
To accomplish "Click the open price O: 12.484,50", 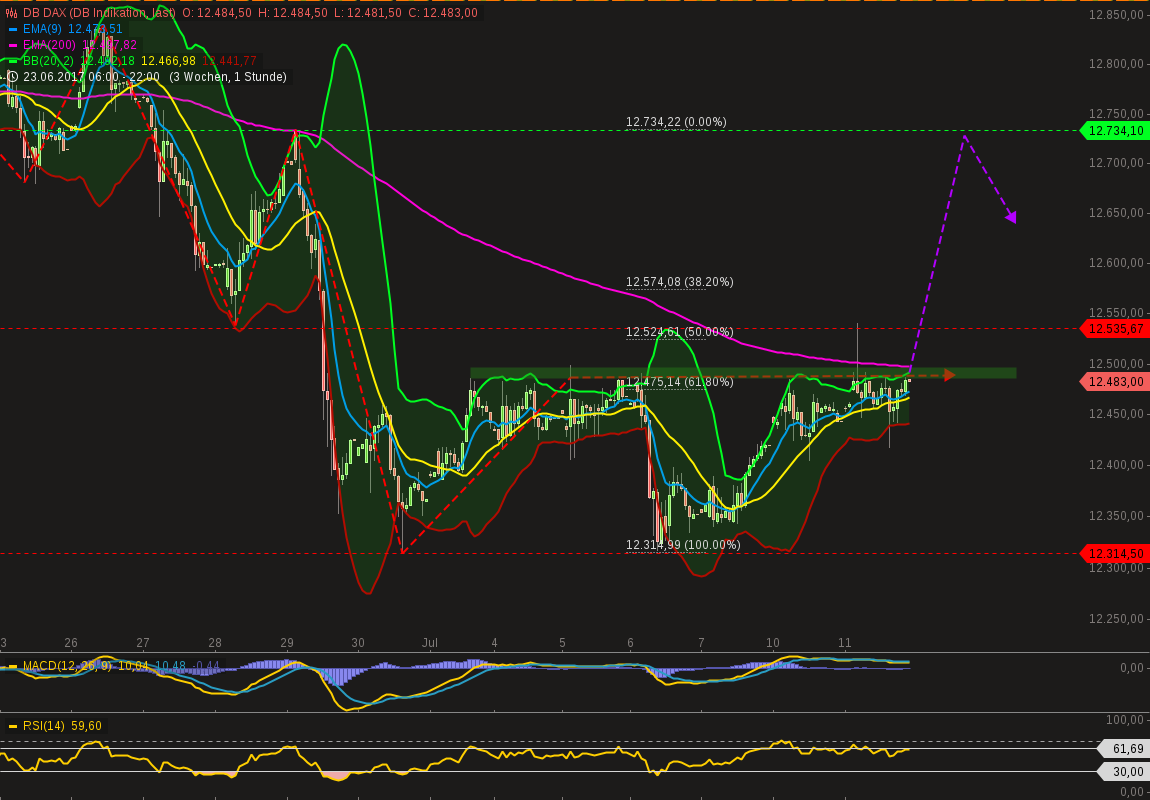I will (217, 12).
